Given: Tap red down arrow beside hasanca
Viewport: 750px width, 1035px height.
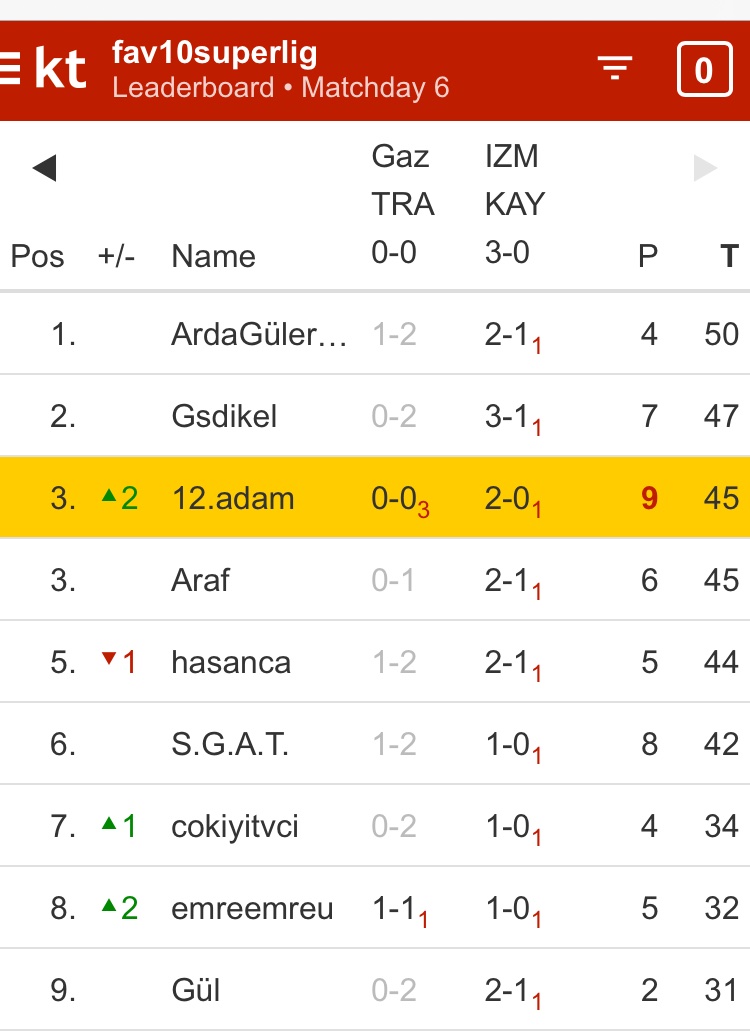Looking at the screenshot, I should [110, 661].
